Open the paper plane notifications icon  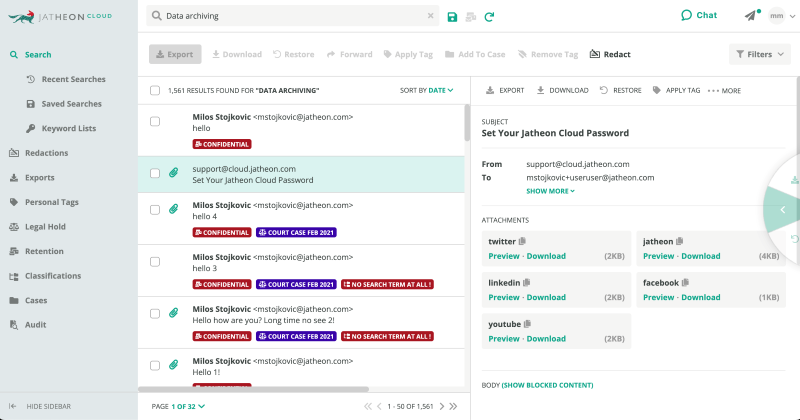tap(751, 16)
